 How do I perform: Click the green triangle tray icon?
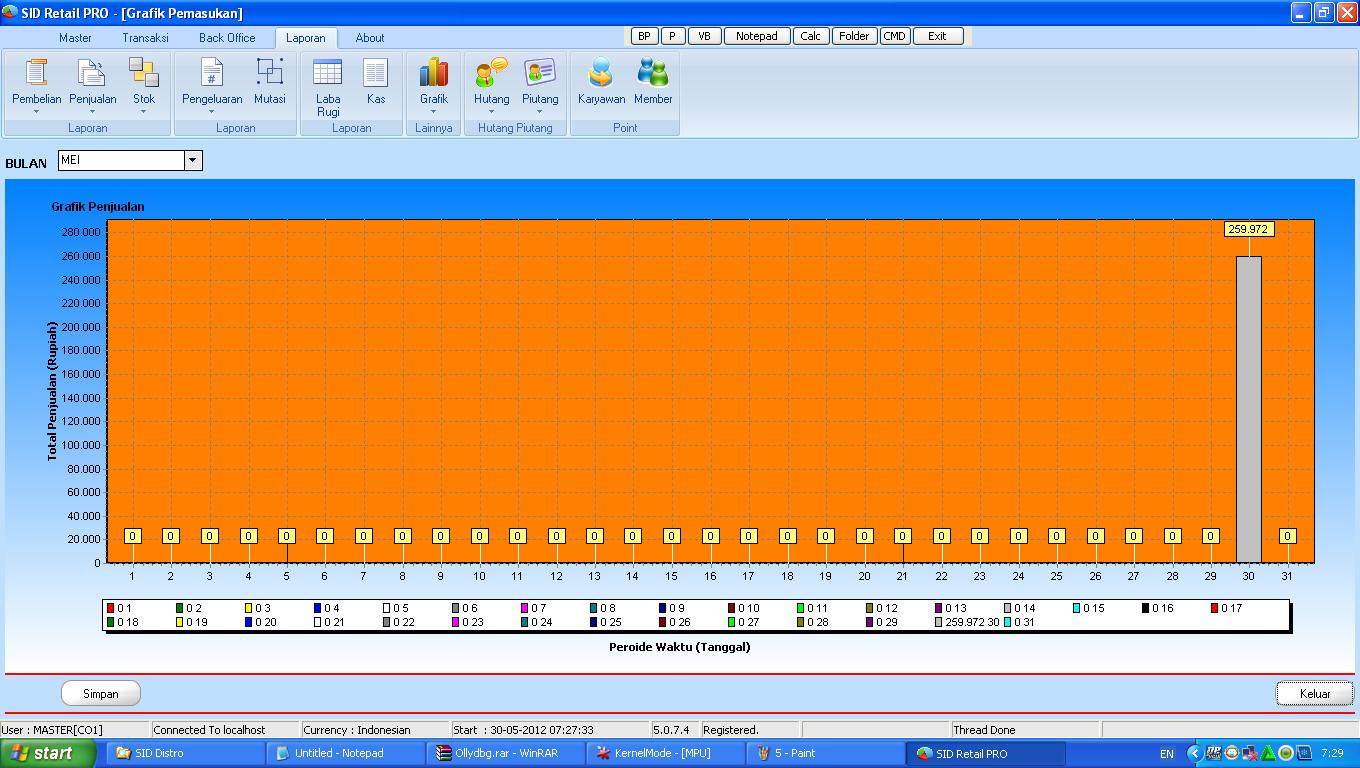1268,753
